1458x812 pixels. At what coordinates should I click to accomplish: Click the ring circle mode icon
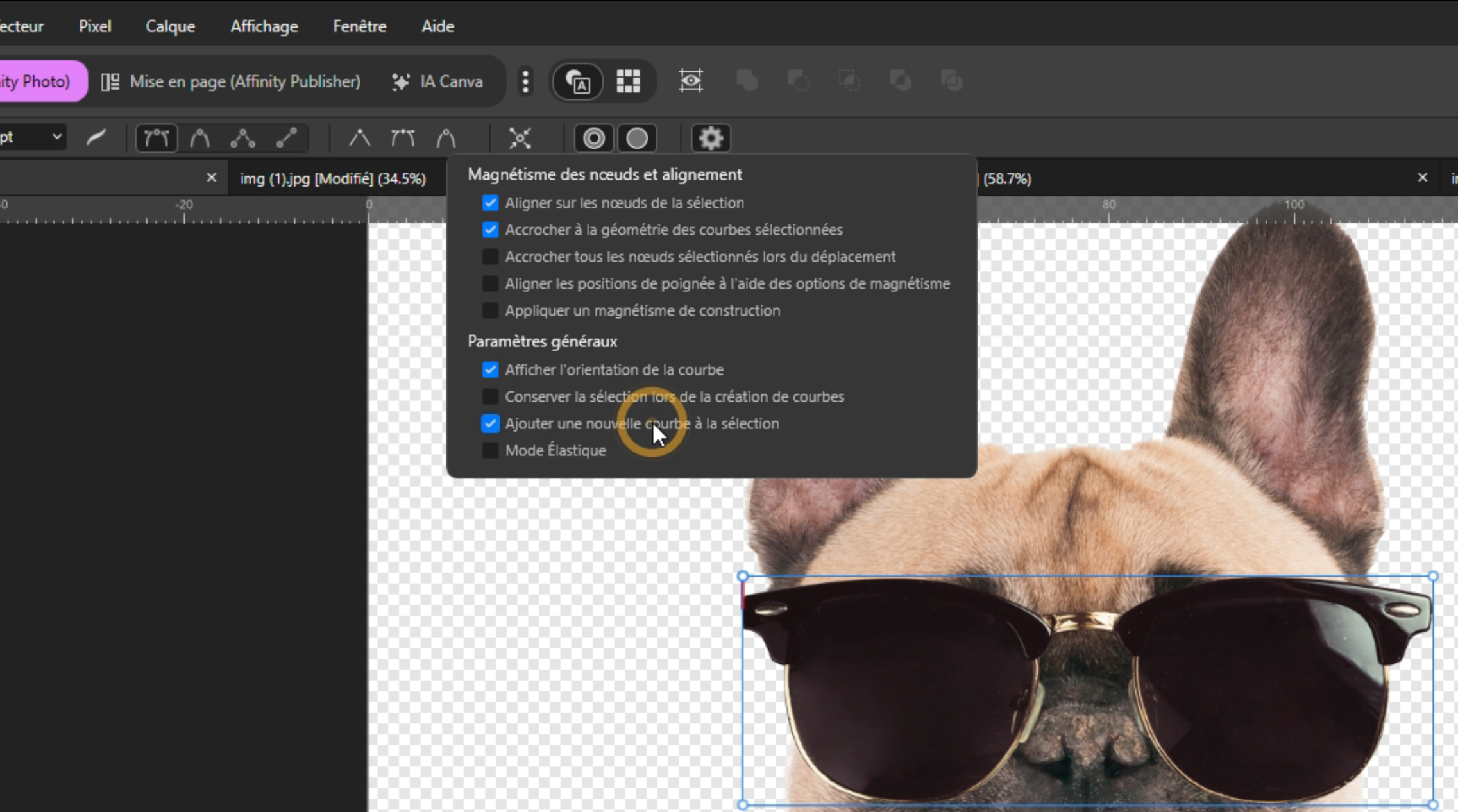(x=593, y=138)
